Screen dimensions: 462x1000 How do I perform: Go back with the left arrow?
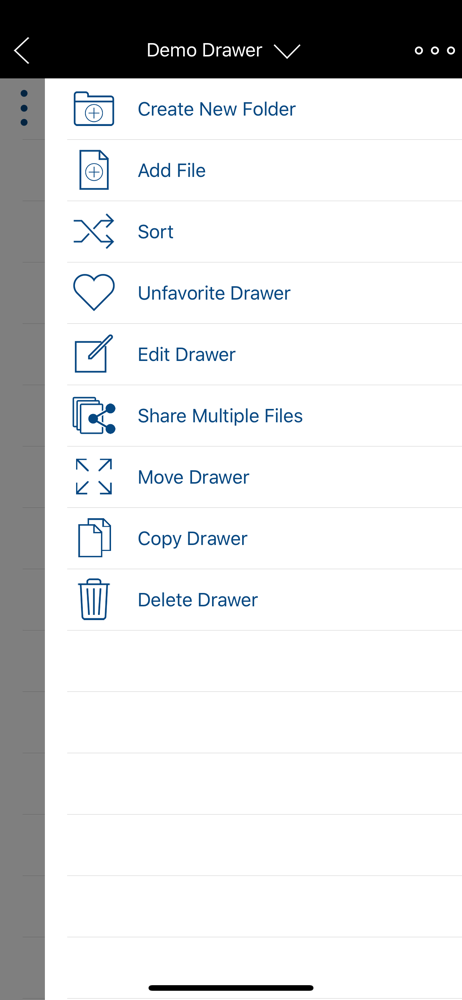22,50
